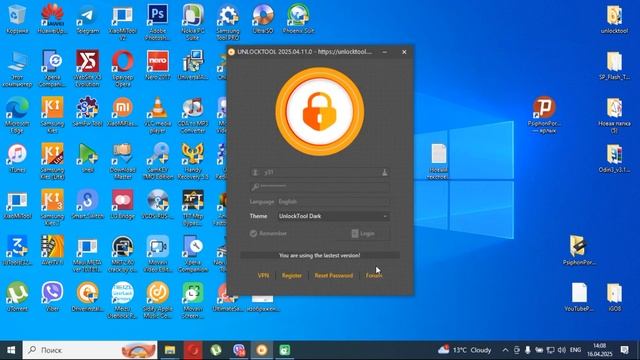640x360 pixels.
Task: Click the volume icon in system tray
Action: (562, 350)
